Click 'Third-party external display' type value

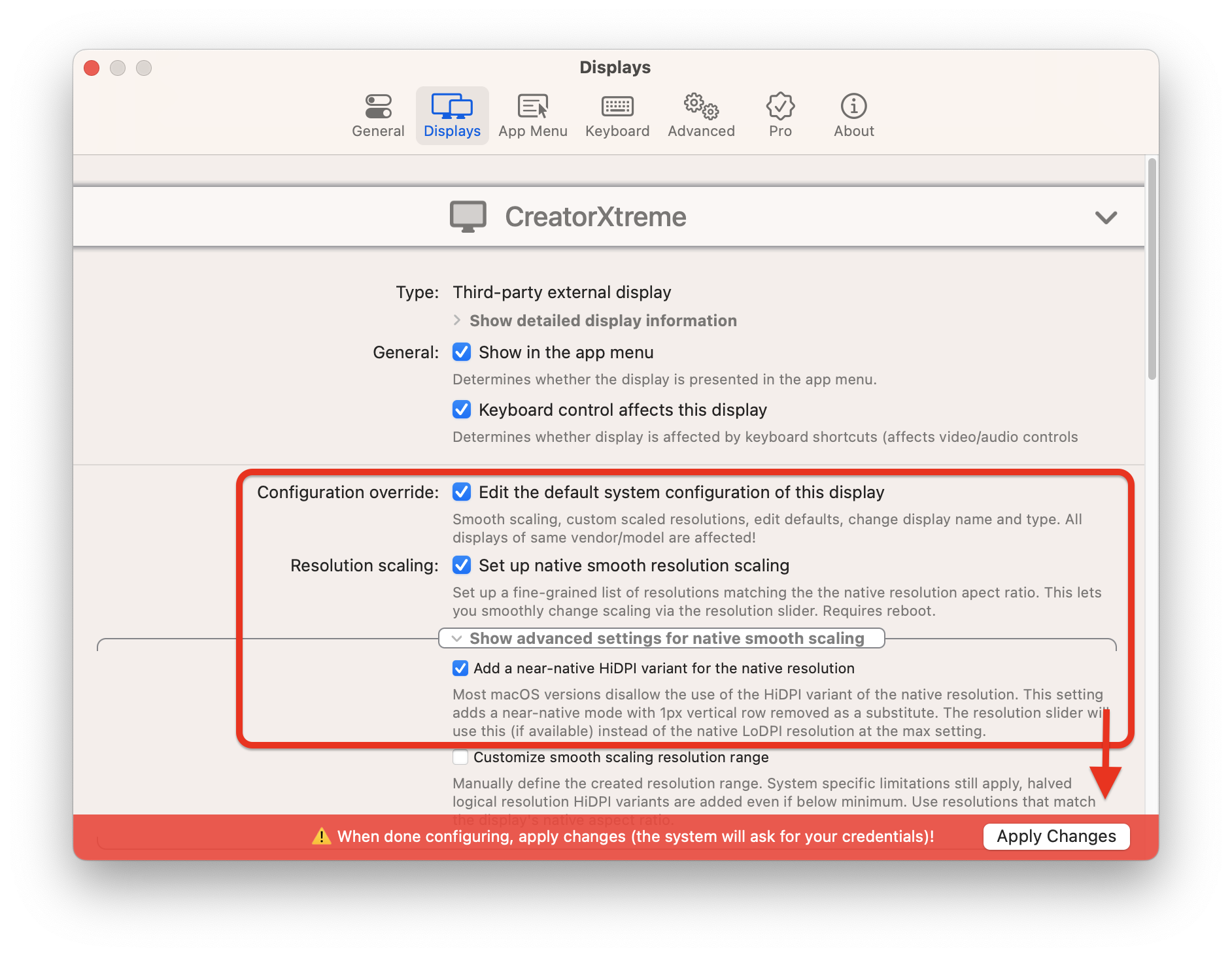[x=562, y=292]
